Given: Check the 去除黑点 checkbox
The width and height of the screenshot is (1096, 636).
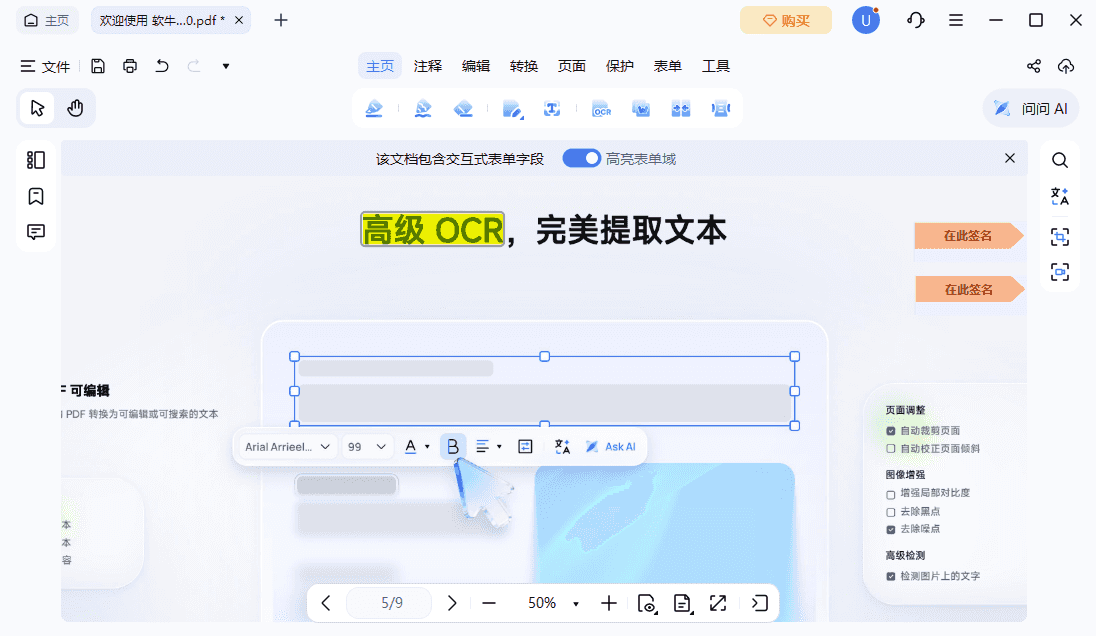Looking at the screenshot, I should pyautogui.click(x=890, y=512).
